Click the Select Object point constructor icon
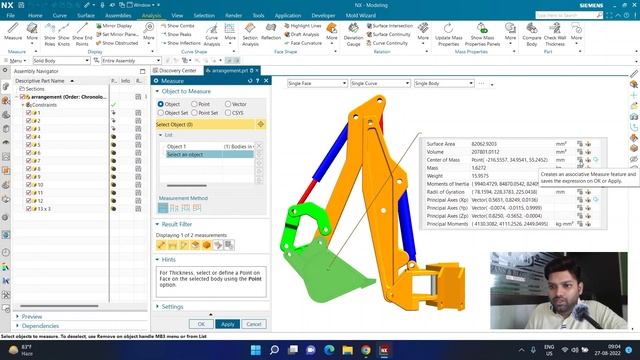 point(260,124)
